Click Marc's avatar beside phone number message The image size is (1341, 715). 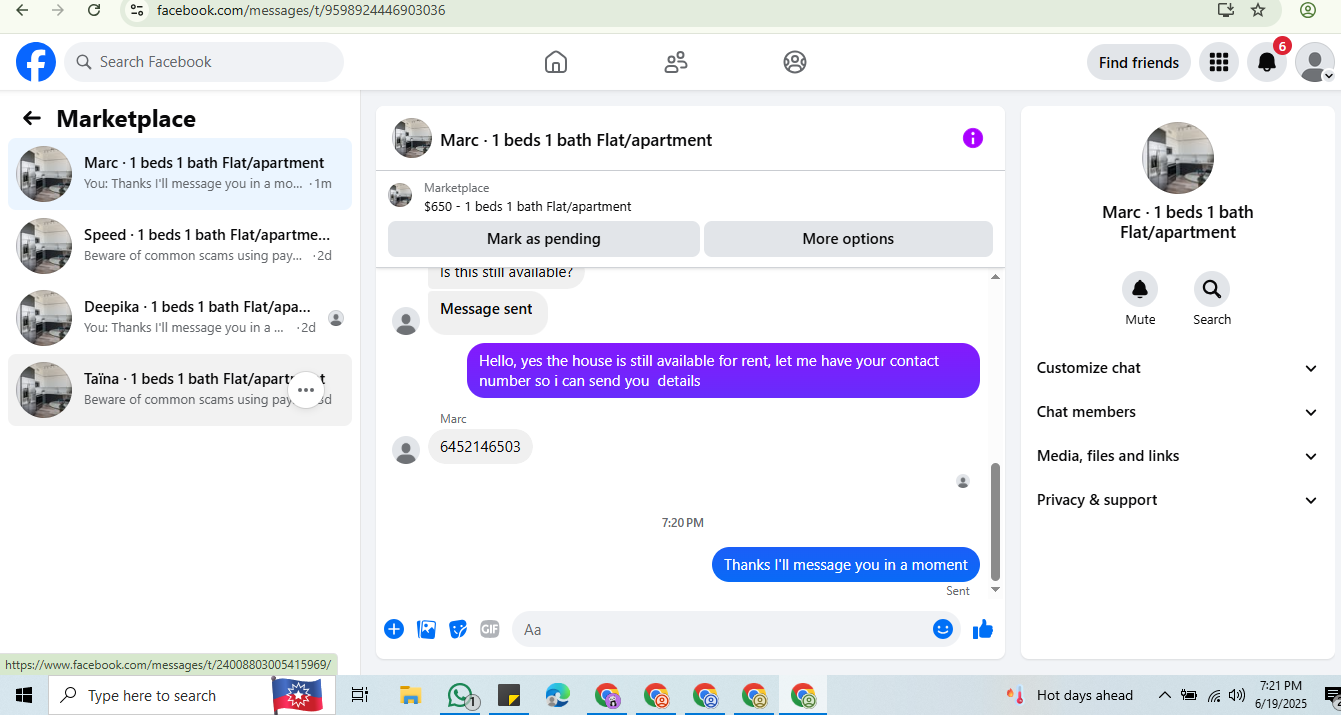(406, 450)
